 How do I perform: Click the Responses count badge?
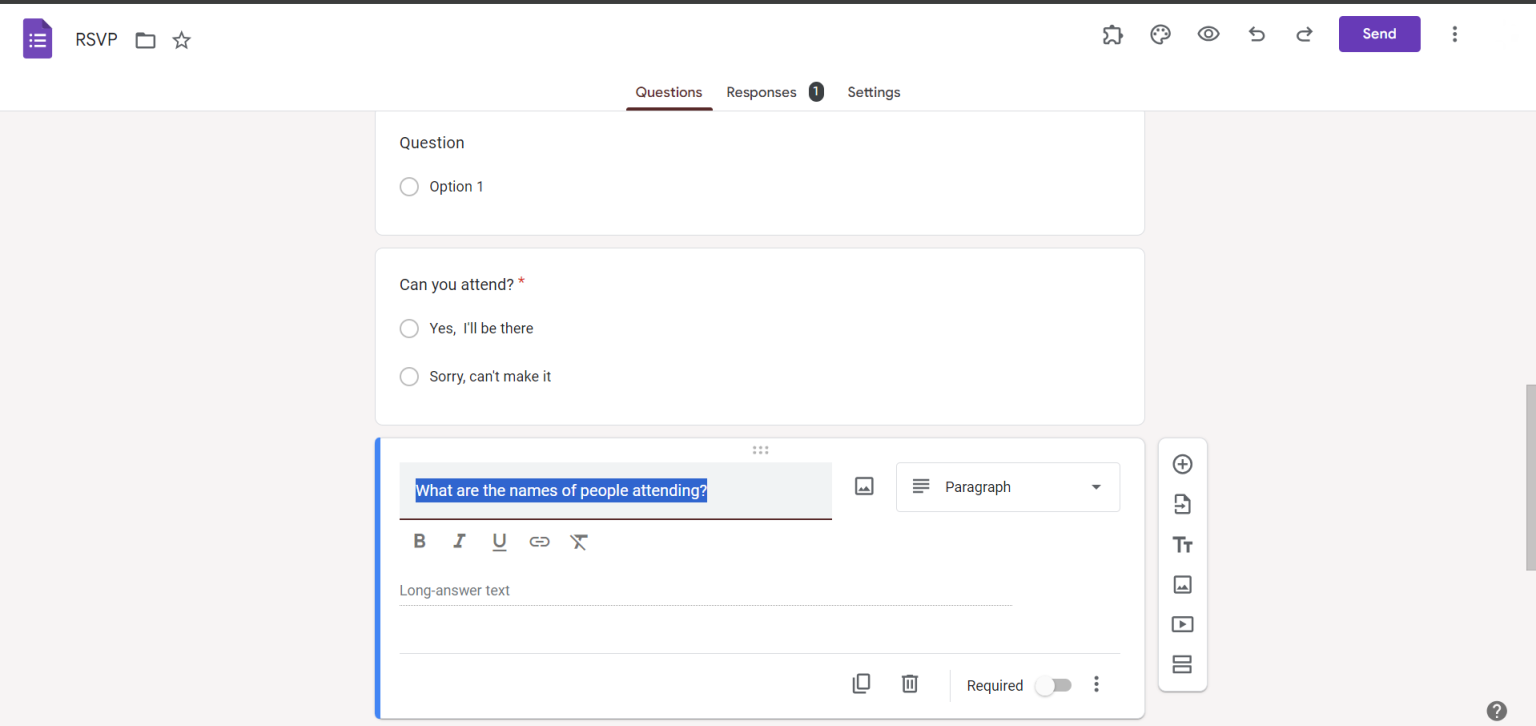816,92
